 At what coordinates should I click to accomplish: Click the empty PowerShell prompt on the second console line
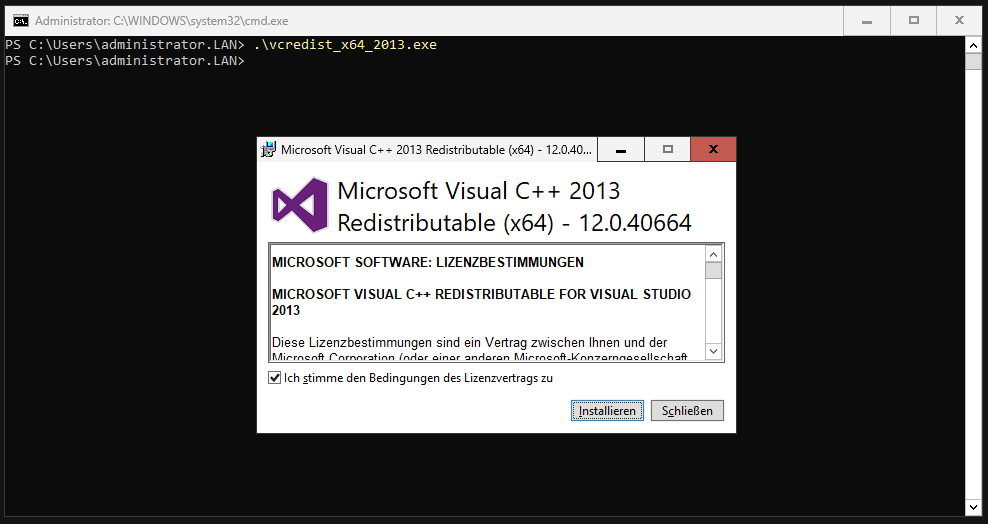(x=125, y=60)
